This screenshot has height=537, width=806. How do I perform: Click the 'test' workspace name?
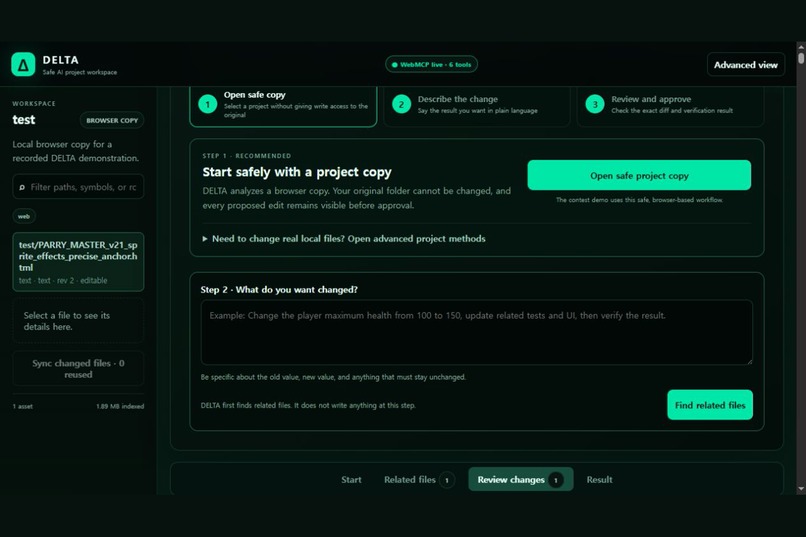tap(24, 120)
